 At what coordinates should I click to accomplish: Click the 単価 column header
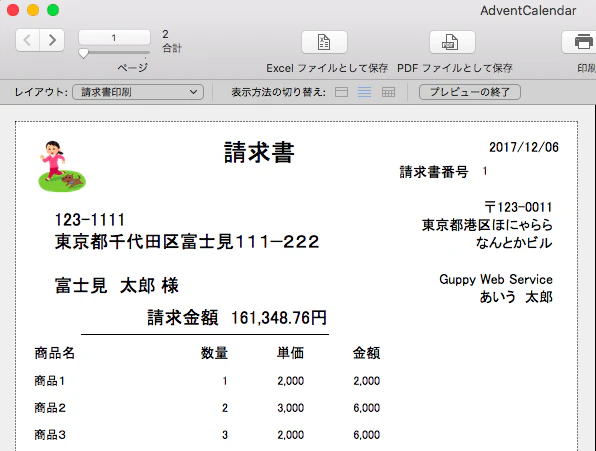click(290, 353)
